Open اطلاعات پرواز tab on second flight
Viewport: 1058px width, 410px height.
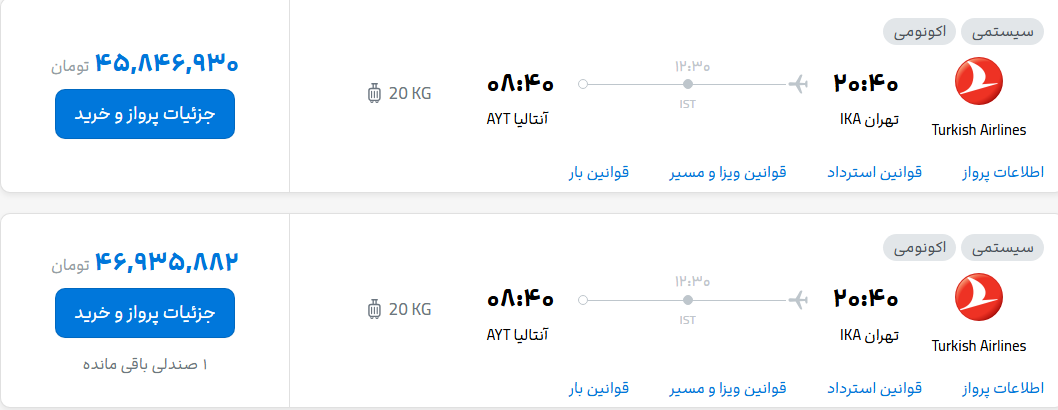pyautogui.click(x=1002, y=388)
